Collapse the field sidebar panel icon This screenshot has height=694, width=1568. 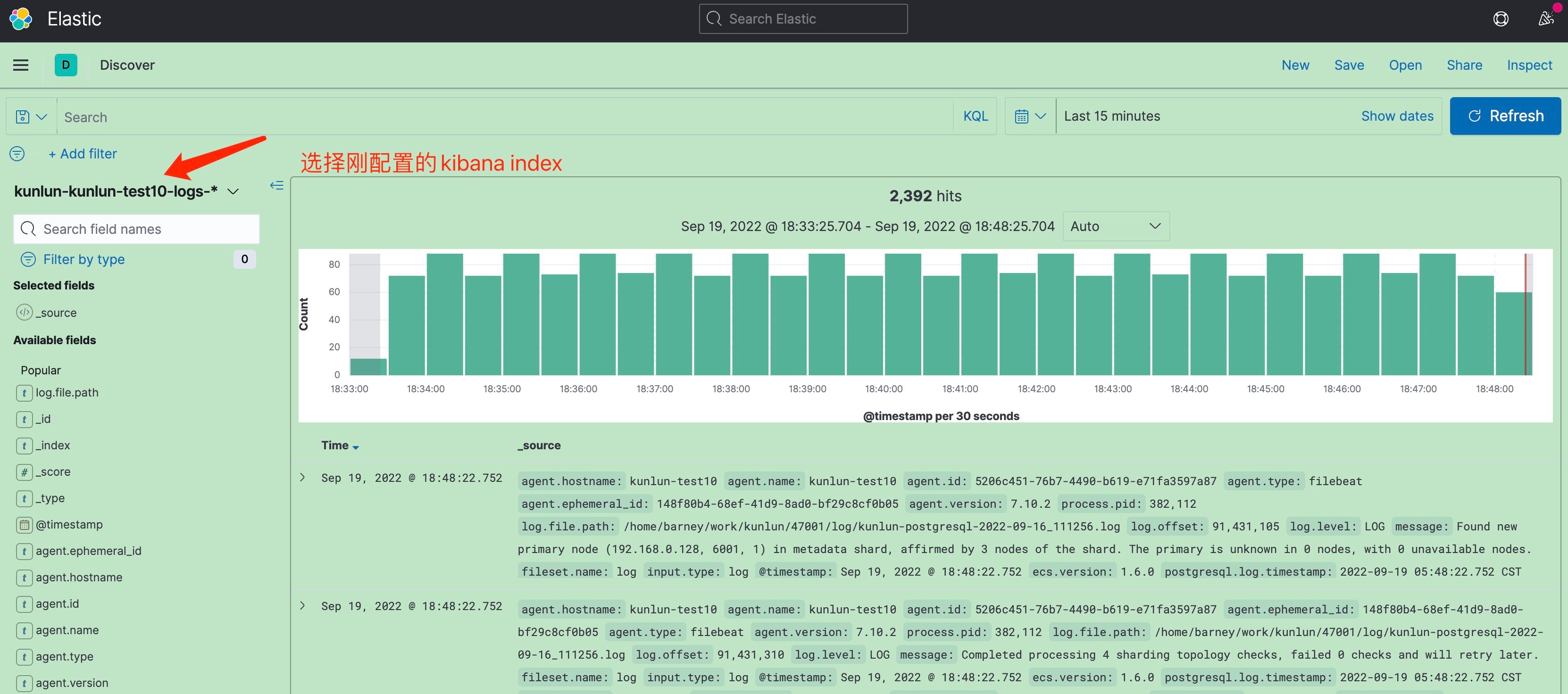pos(277,185)
